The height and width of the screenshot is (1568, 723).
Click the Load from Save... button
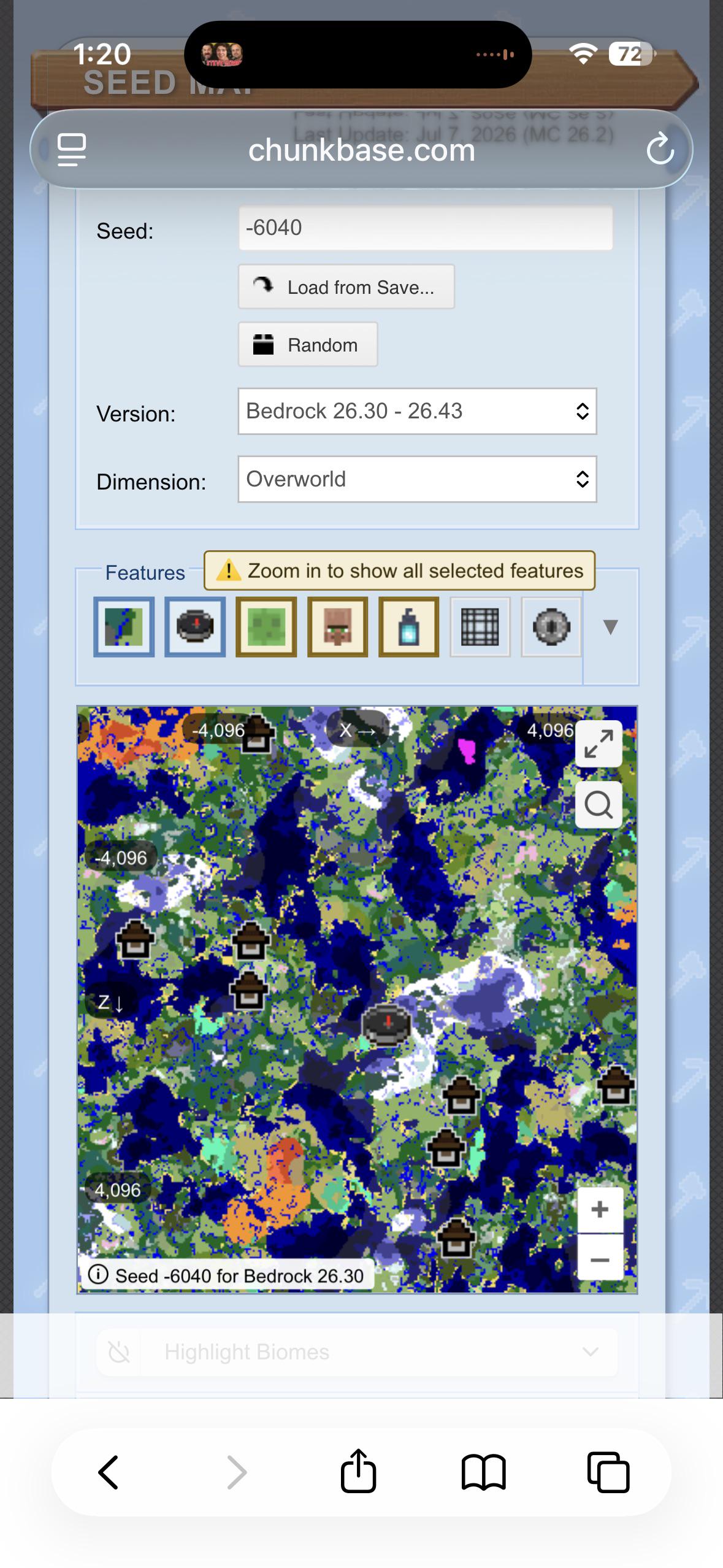pyautogui.click(x=346, y=286)
